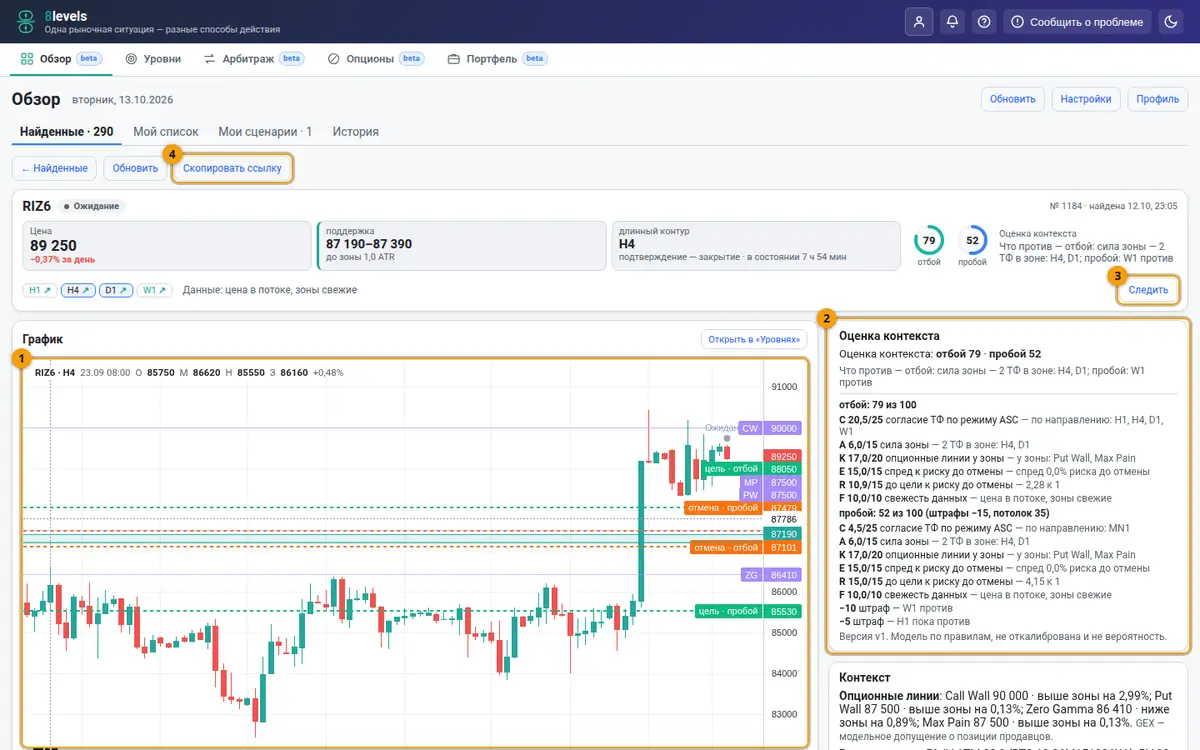Click 'Обновить' button beside 'Настройки'
The width and height of the screenshot is (1200, 750).
1013,99
